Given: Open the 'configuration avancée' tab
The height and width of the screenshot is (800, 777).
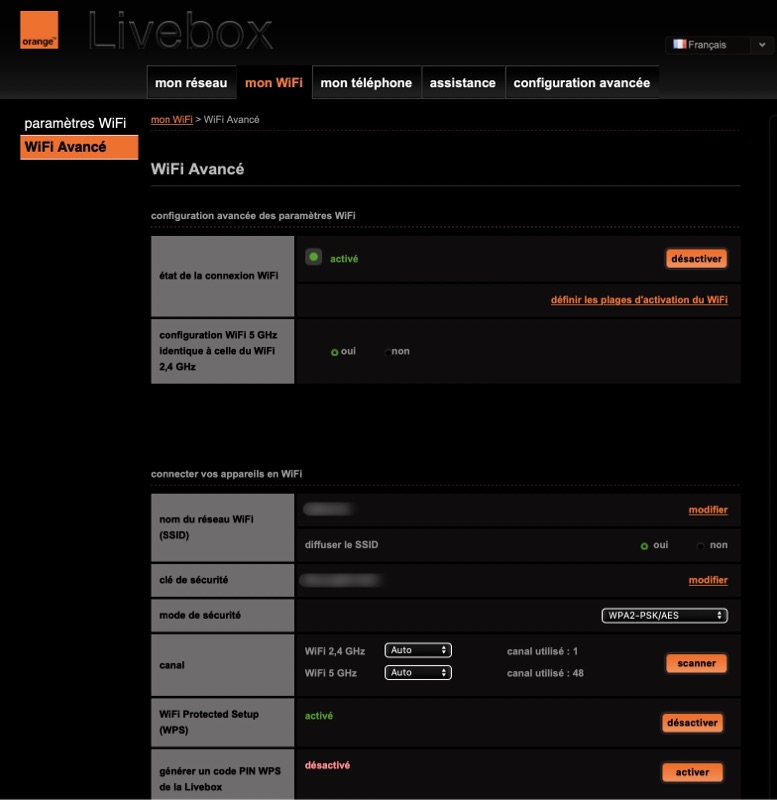Looking at the screenshot, I should point(581,83).
